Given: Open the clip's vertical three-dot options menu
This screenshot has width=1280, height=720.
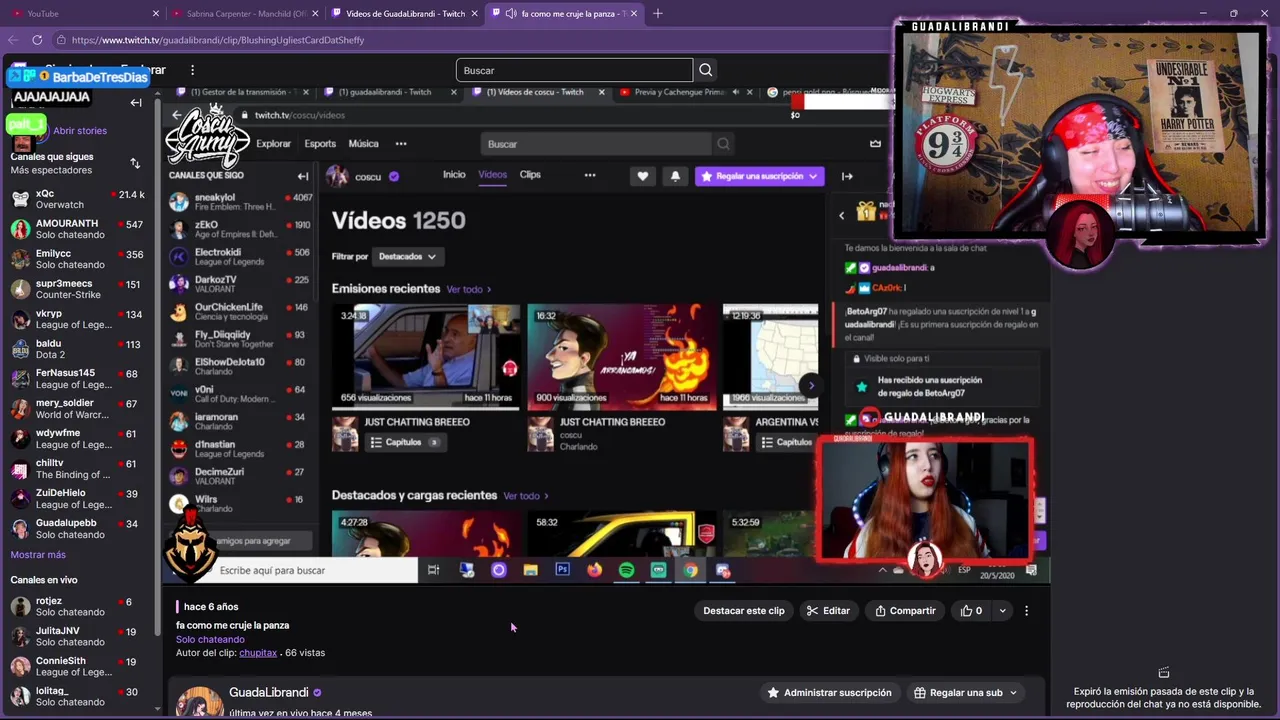Looking at the screenshot, I should pos(1026,611).
